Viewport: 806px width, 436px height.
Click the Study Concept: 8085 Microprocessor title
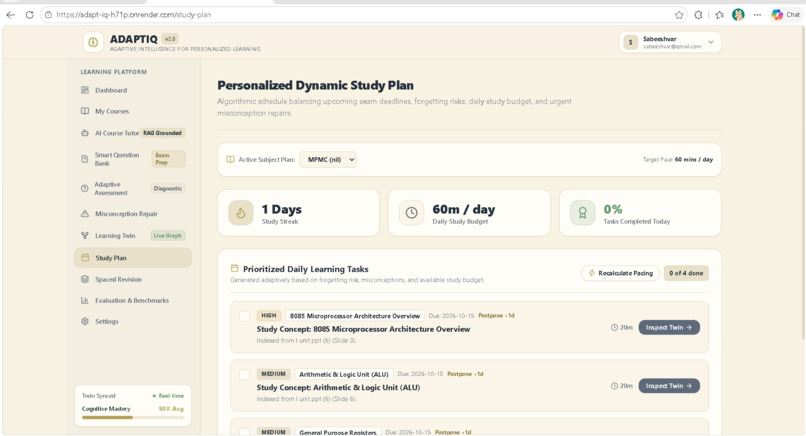[363, 329]
